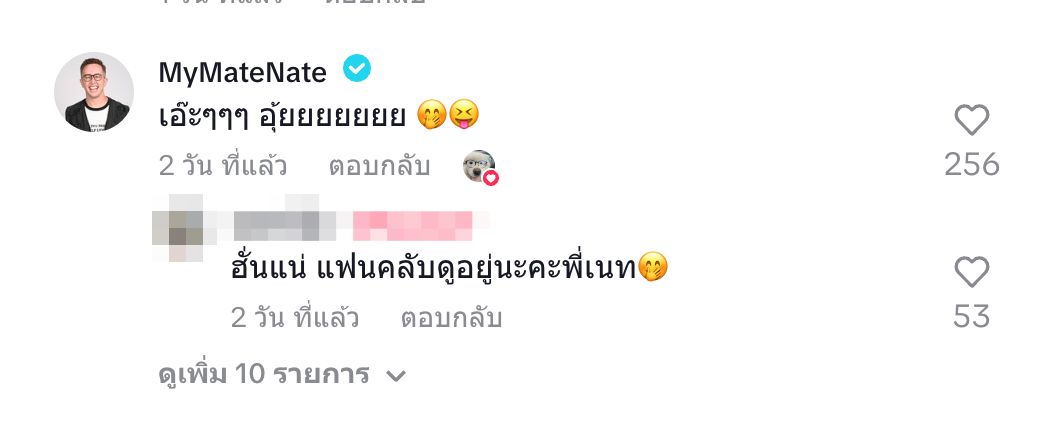The width and height of the screenshot is (1058, 424).
Task: Visit the MyMateNate username link
Action: coord(243,72)
